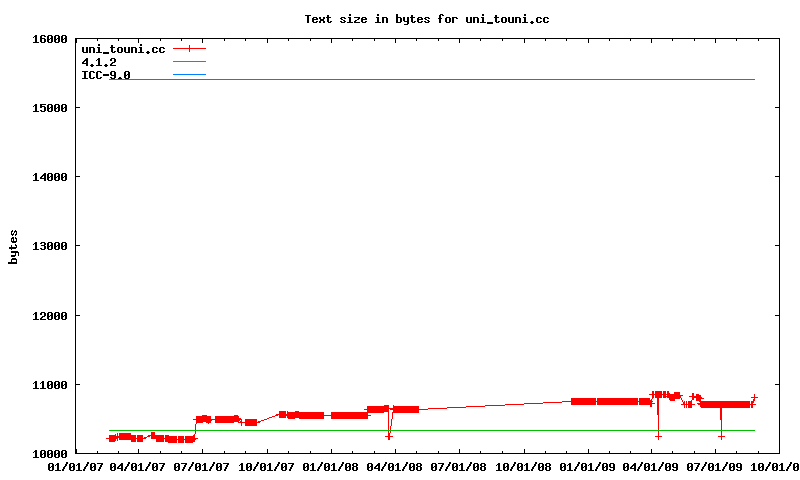This screenshot has width=800, height=480.
Task: Click the vertical 'bytes' axis label
Action: [x=14, y=246]
